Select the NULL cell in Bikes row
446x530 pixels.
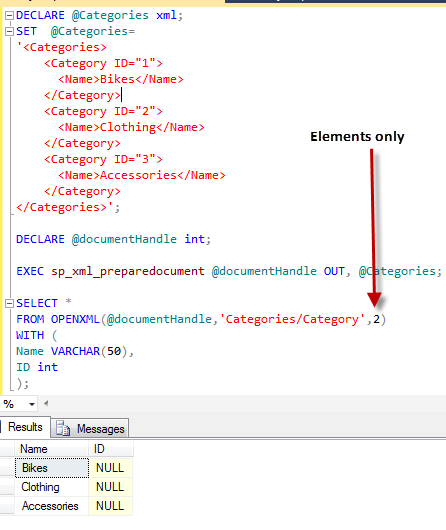111,468
